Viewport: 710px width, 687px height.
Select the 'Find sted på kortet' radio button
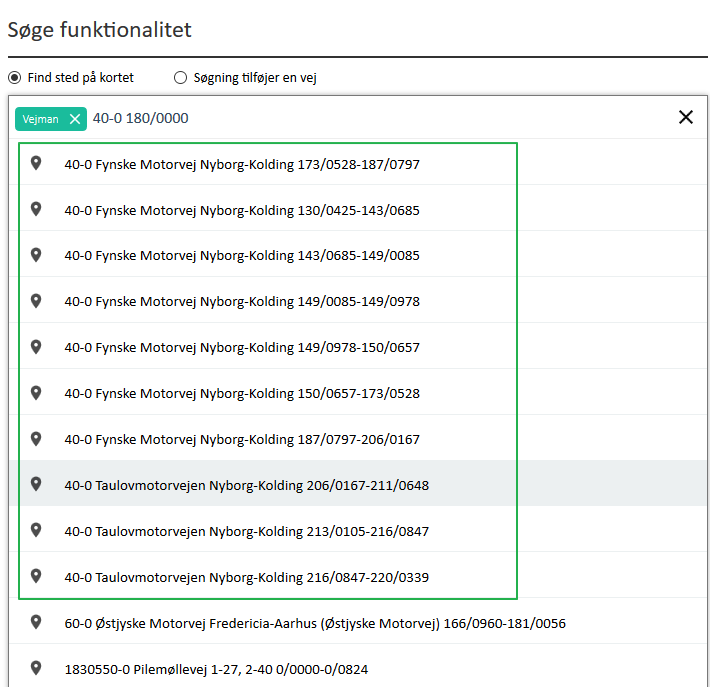click(14, 77)
